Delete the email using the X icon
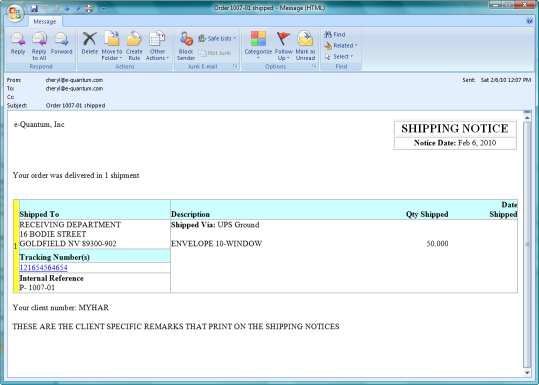Image resolution: width=539 pixels, height=385 pixels. point(89,44)
